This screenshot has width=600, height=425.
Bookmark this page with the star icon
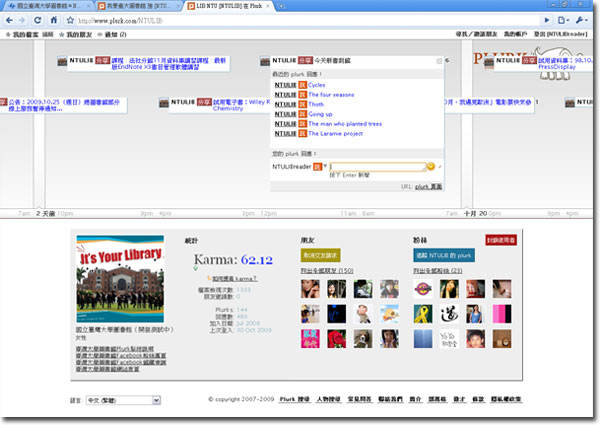pos(70,20)
